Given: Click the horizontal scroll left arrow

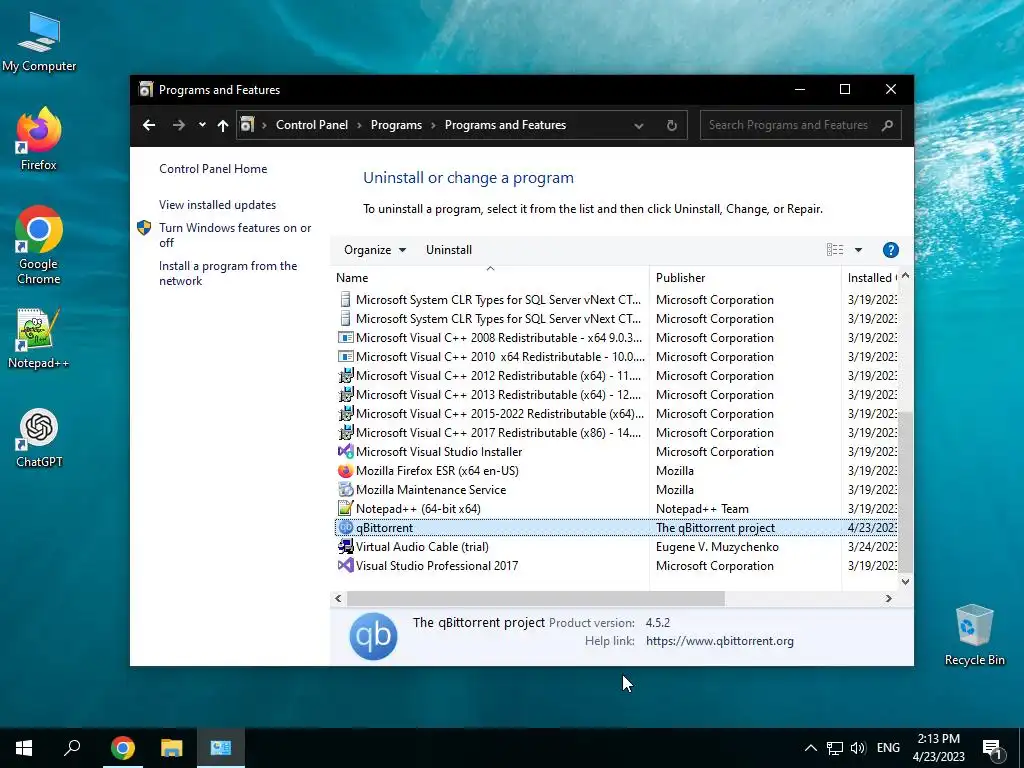Looking at the screenshot, I should (x=338, y=598).
